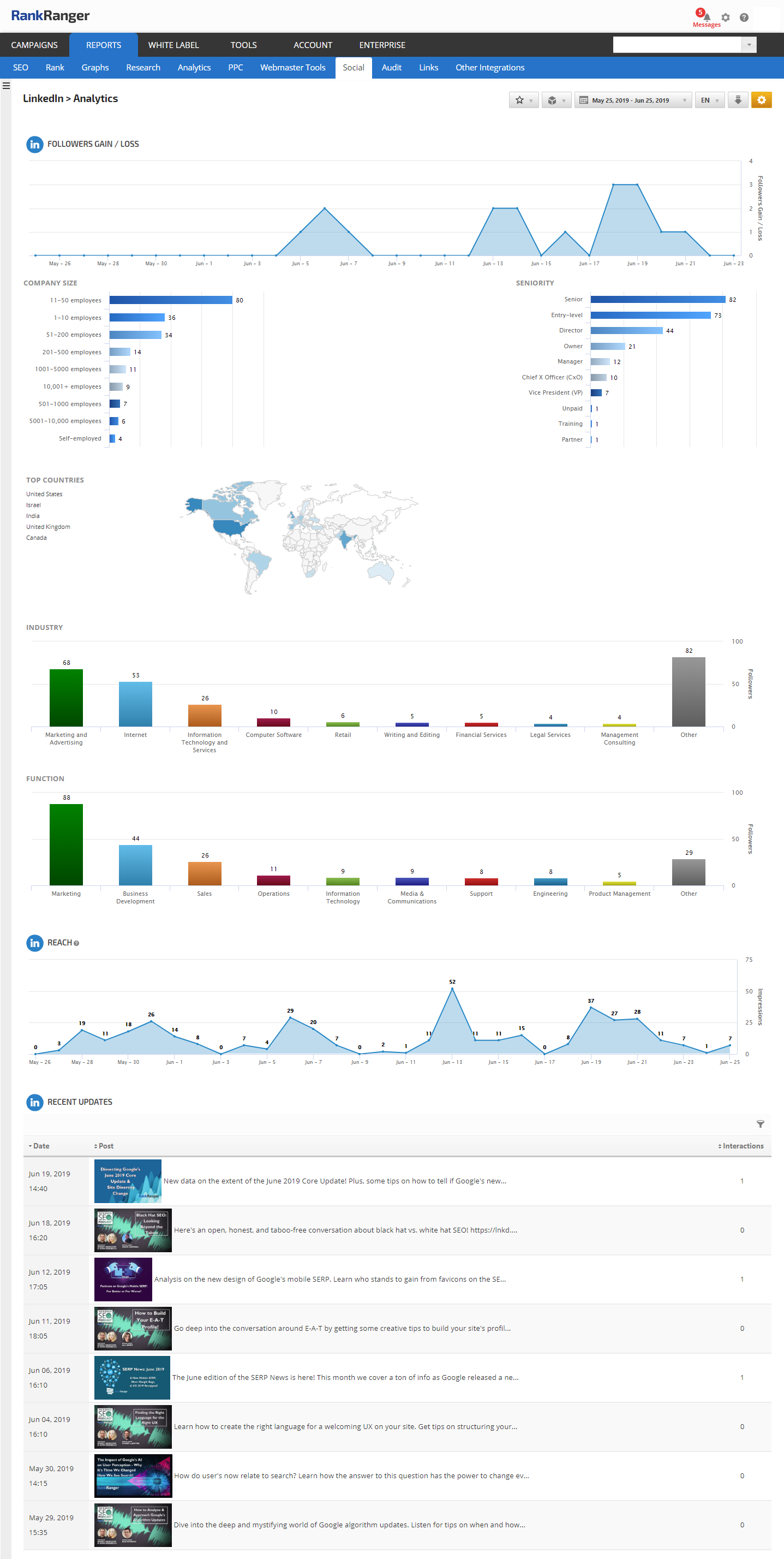Image resolution: width=784 pixels, height=1559 pixels.
Task: Switch to the Rank report tab
Action: 55,67
